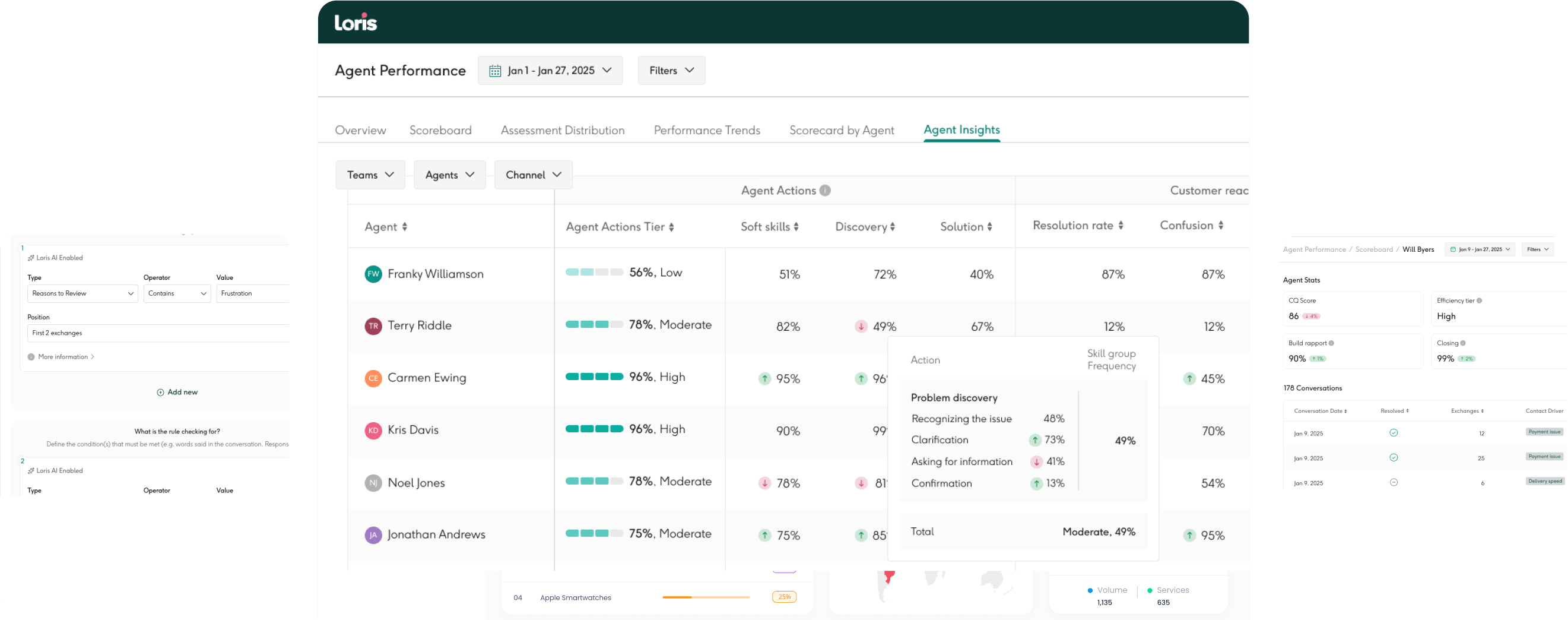Click Kris Davis's tier progress bar
1568x620 pixels.
[594, 429]
